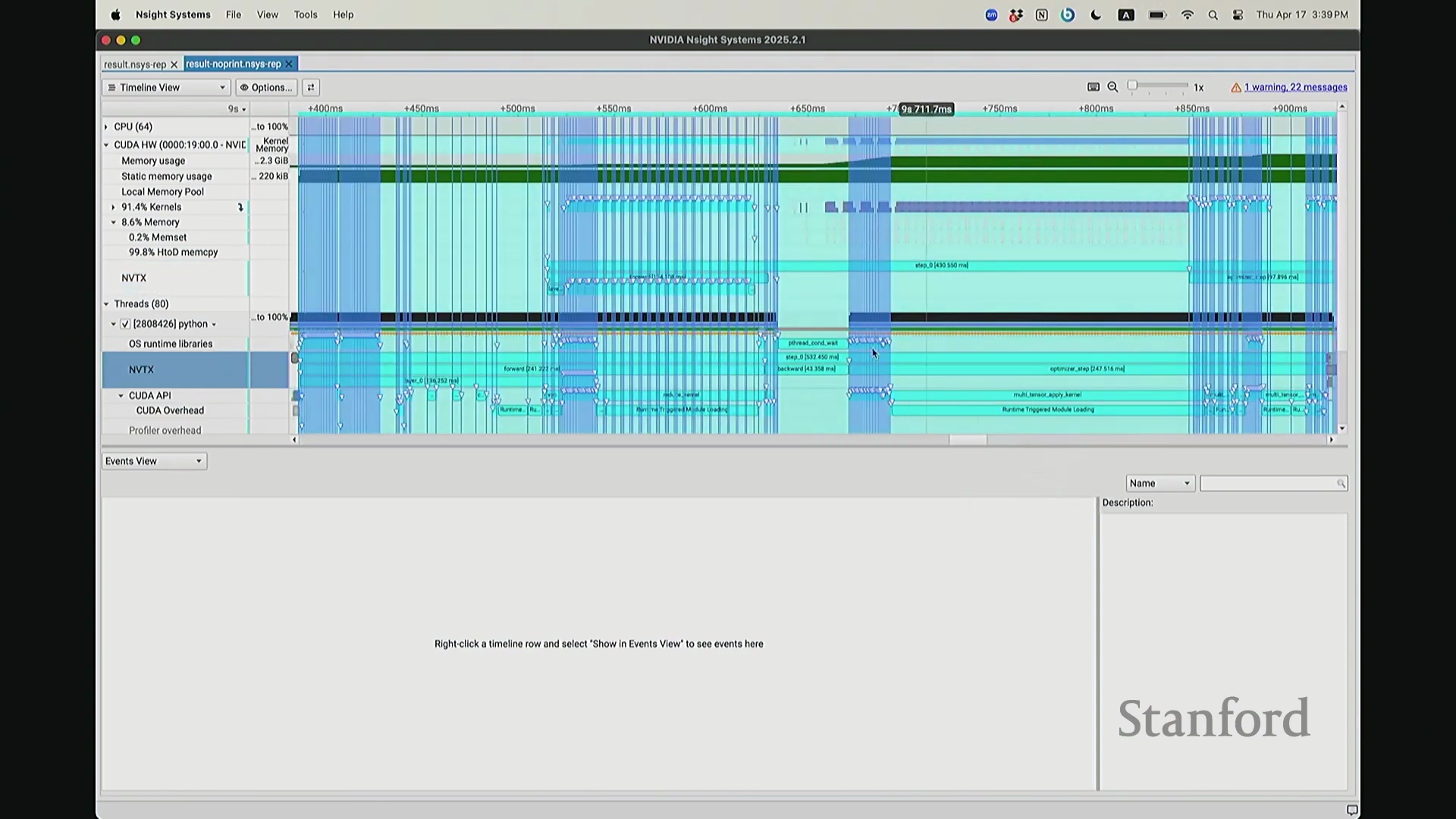Click the search magnifier in filter field
The height and width of the screenshot is (819, 1456).
[1341, 484]
